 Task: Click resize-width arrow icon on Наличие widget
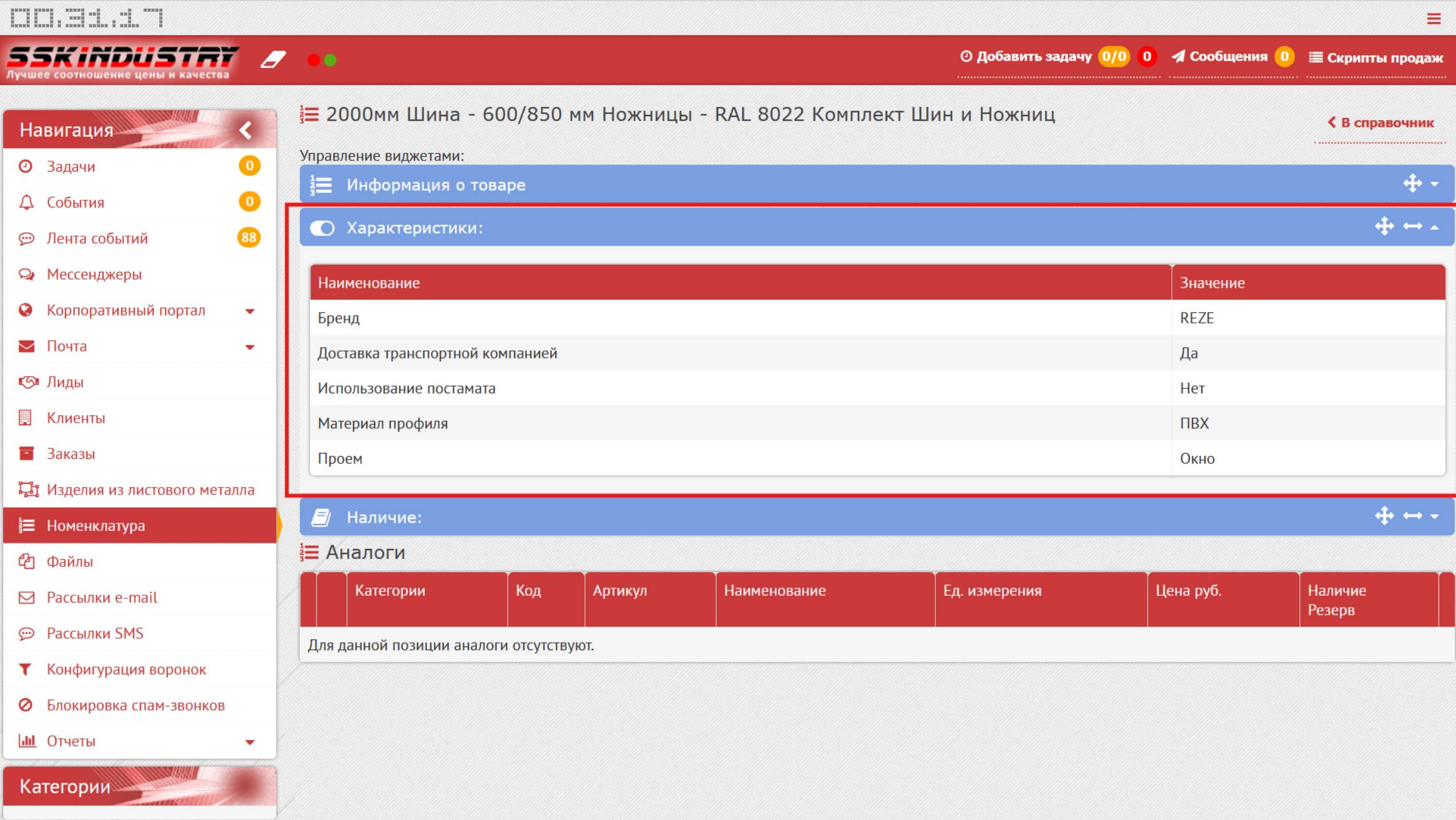[x=1412, y=516]
